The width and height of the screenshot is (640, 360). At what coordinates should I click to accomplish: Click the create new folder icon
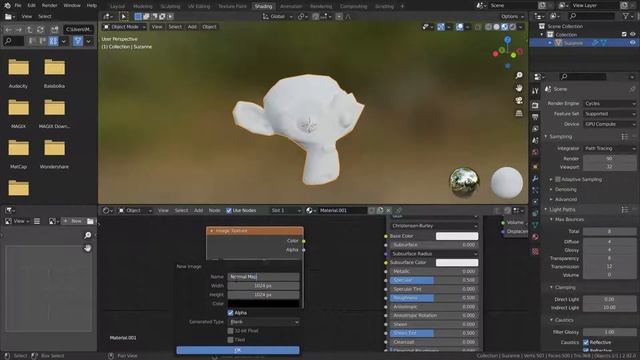(54, 30)
